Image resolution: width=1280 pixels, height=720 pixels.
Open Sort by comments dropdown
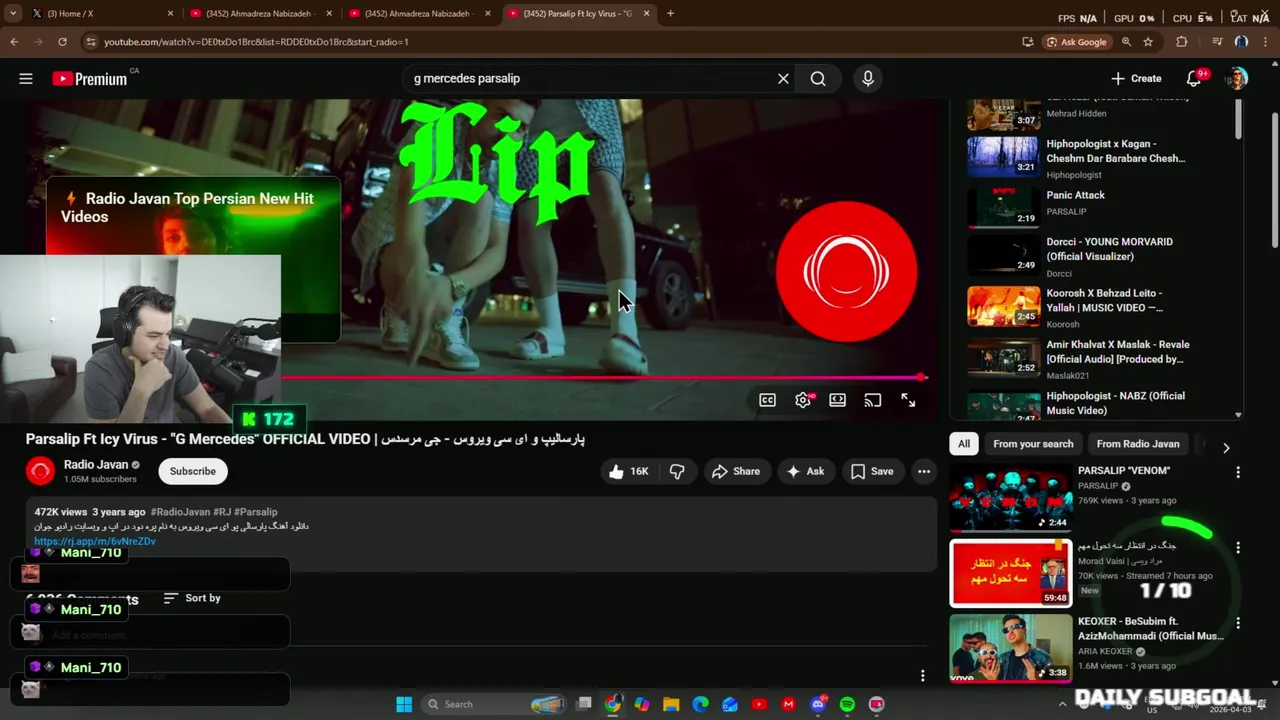click(192, 598)
